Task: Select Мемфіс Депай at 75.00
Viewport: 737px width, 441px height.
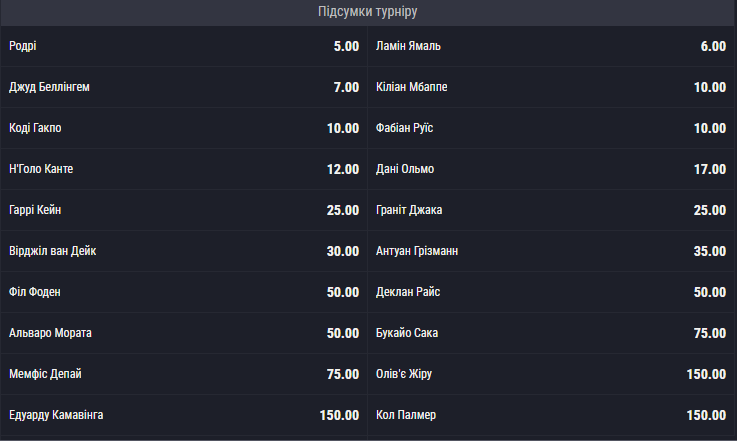Action: pyautogui.click(x=184, y=373)
